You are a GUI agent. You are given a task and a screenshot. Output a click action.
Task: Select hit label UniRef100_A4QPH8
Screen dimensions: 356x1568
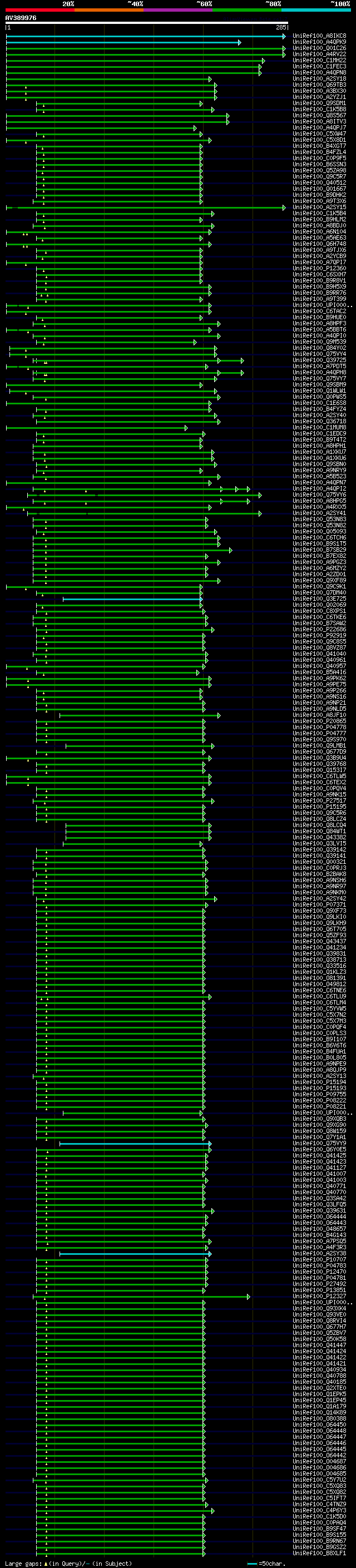pyautogui.click(x=319, y=373)
